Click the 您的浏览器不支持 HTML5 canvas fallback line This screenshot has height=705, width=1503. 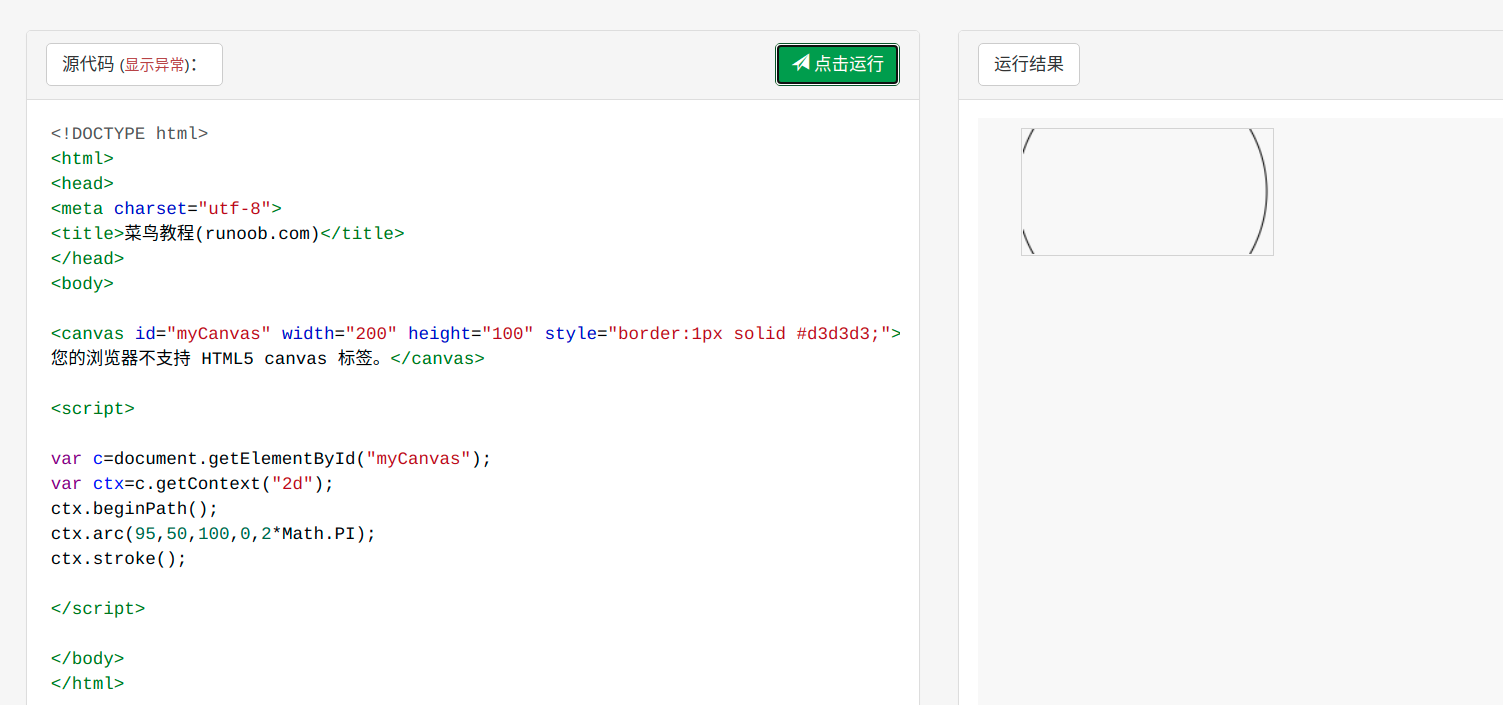point(267,359)
